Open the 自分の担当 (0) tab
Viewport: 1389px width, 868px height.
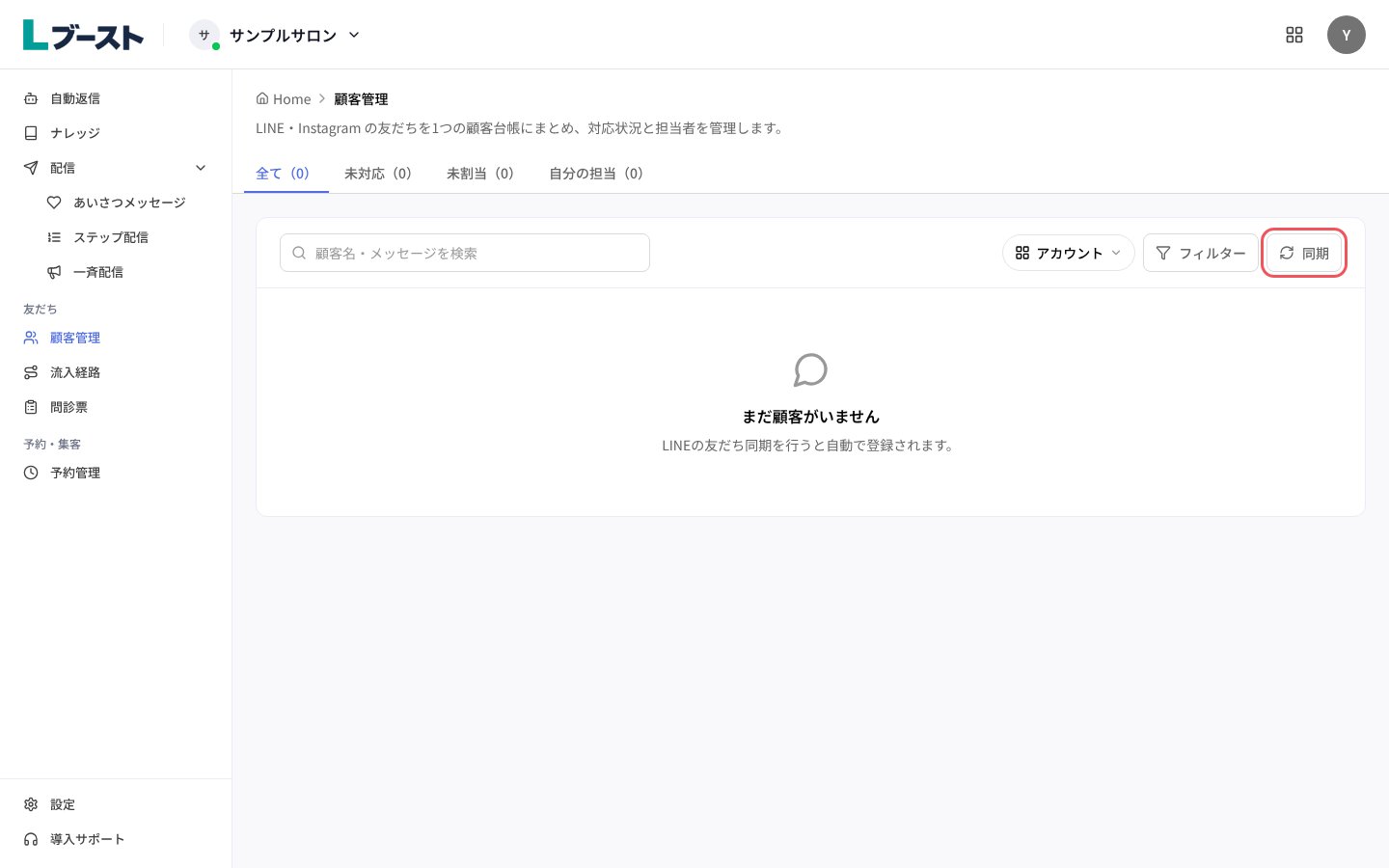click(596, 174)
